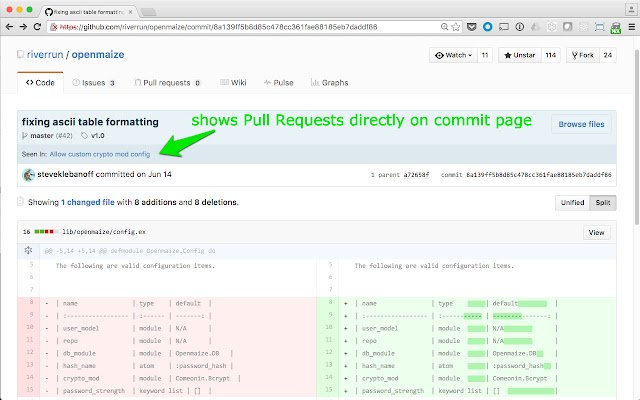Open the Pulse tab
This screenshot has height=400, width=640.
click(x=279, y=83)
